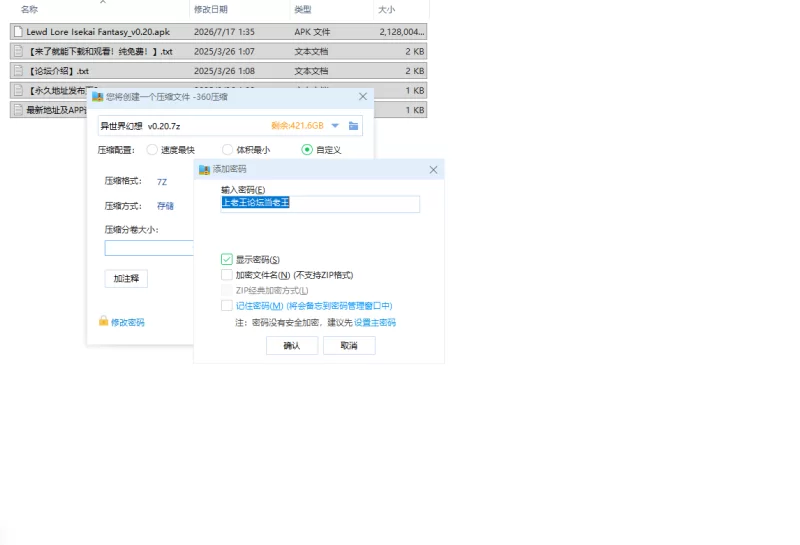Click file icon of 最新地址及APP row
This screenshot has width=800, height=545.
[x=18, y=110]
